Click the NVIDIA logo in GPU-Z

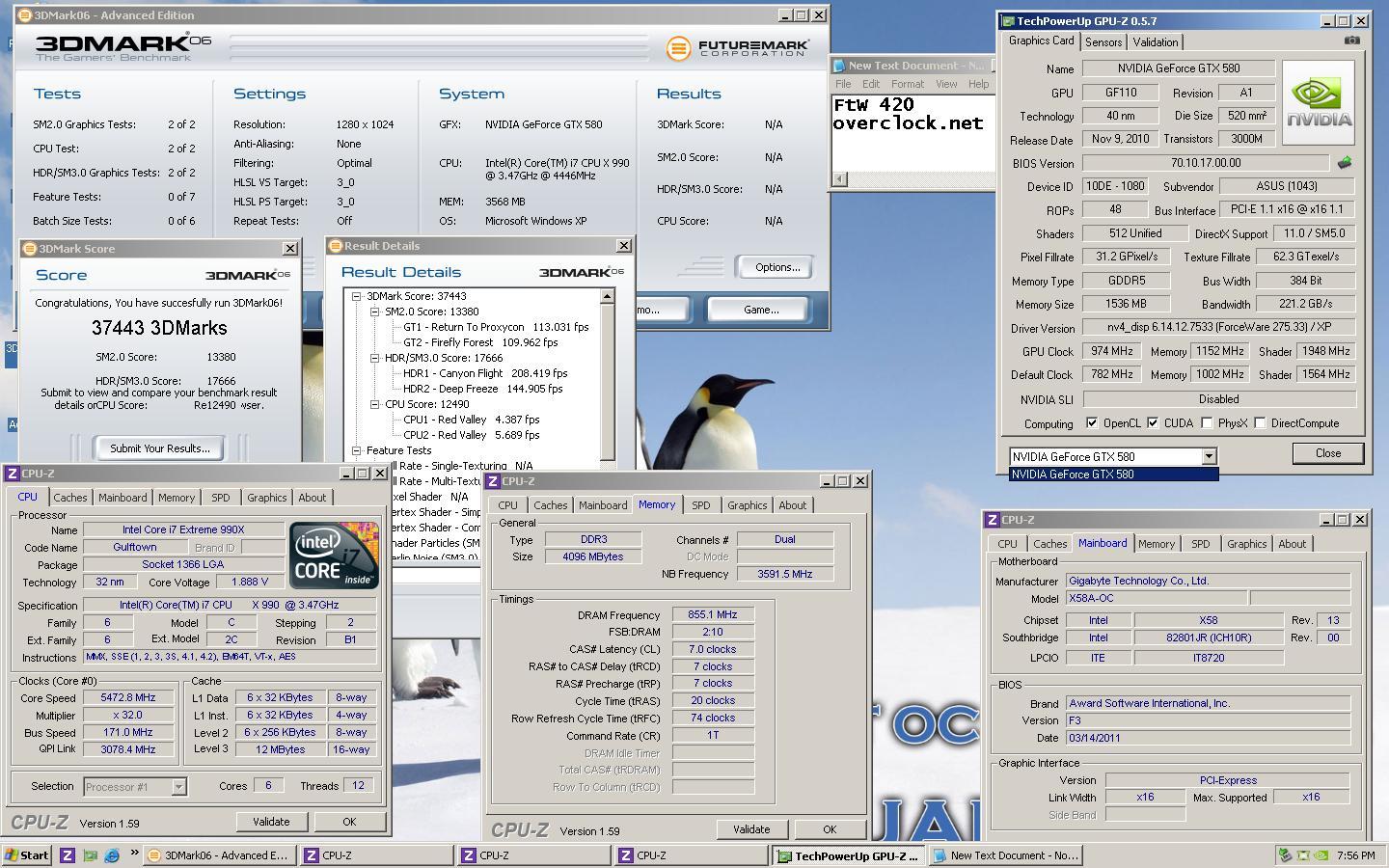tap(1319, 102)
